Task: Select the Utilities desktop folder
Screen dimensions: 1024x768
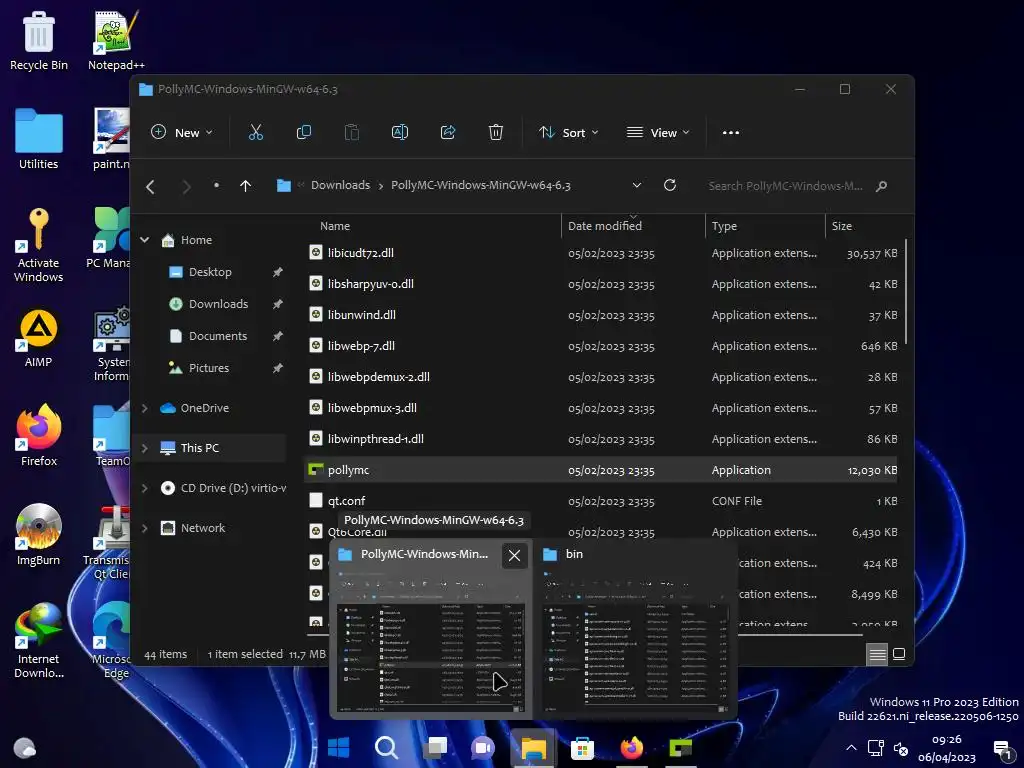Action: pos(39,140)
